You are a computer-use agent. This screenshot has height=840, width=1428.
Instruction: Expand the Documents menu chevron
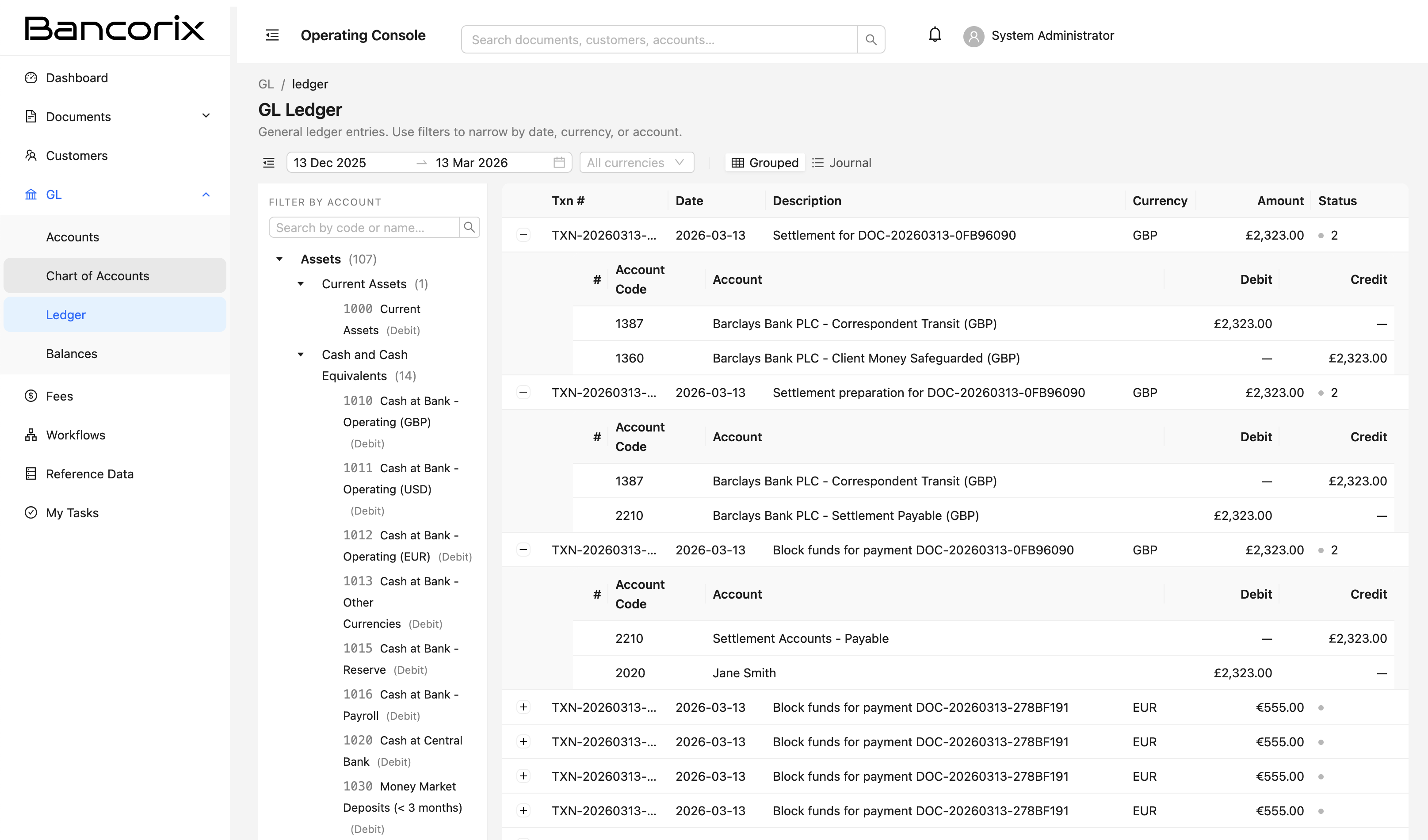coord(206,116)
